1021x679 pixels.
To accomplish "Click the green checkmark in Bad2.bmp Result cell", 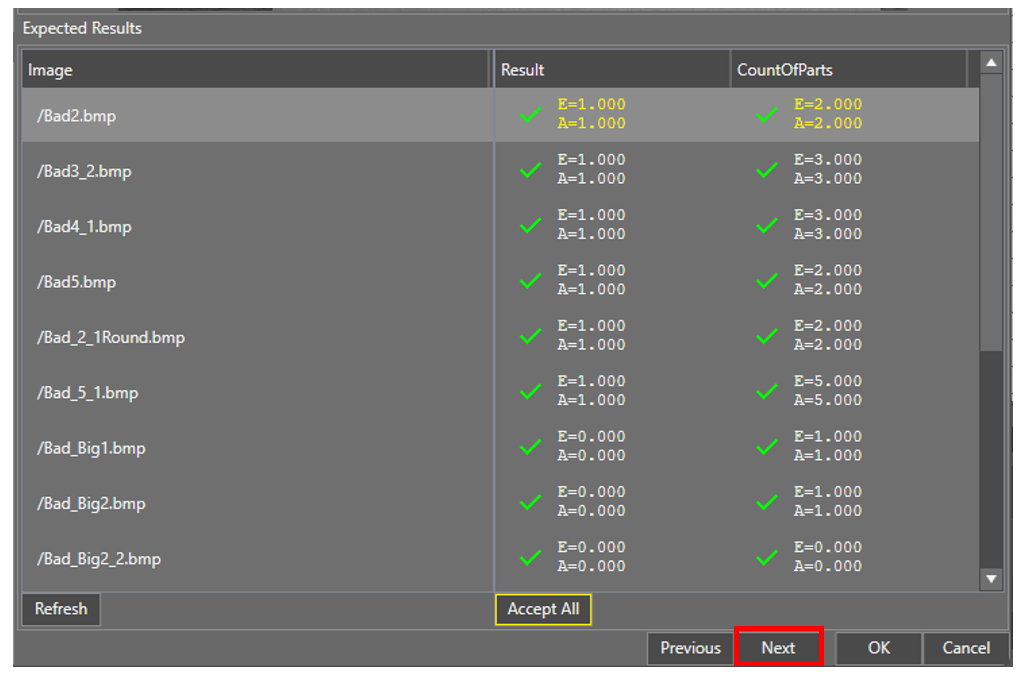I will [x=531, y=115].
